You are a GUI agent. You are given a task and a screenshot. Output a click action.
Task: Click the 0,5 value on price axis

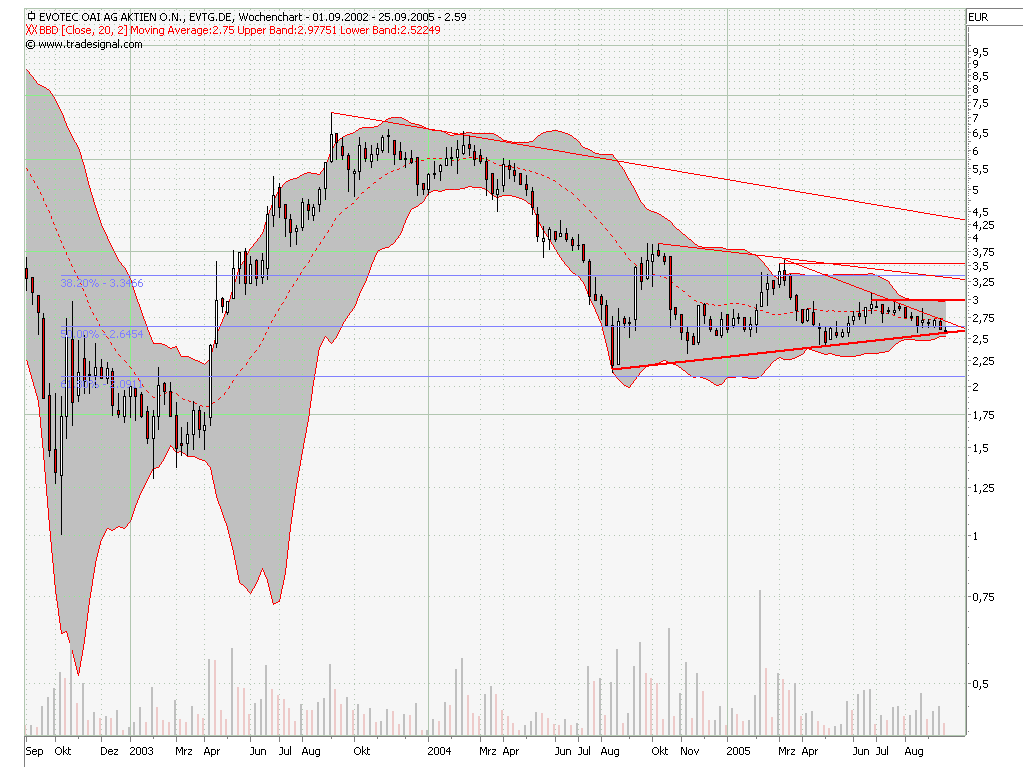click(x=980, y=684)
